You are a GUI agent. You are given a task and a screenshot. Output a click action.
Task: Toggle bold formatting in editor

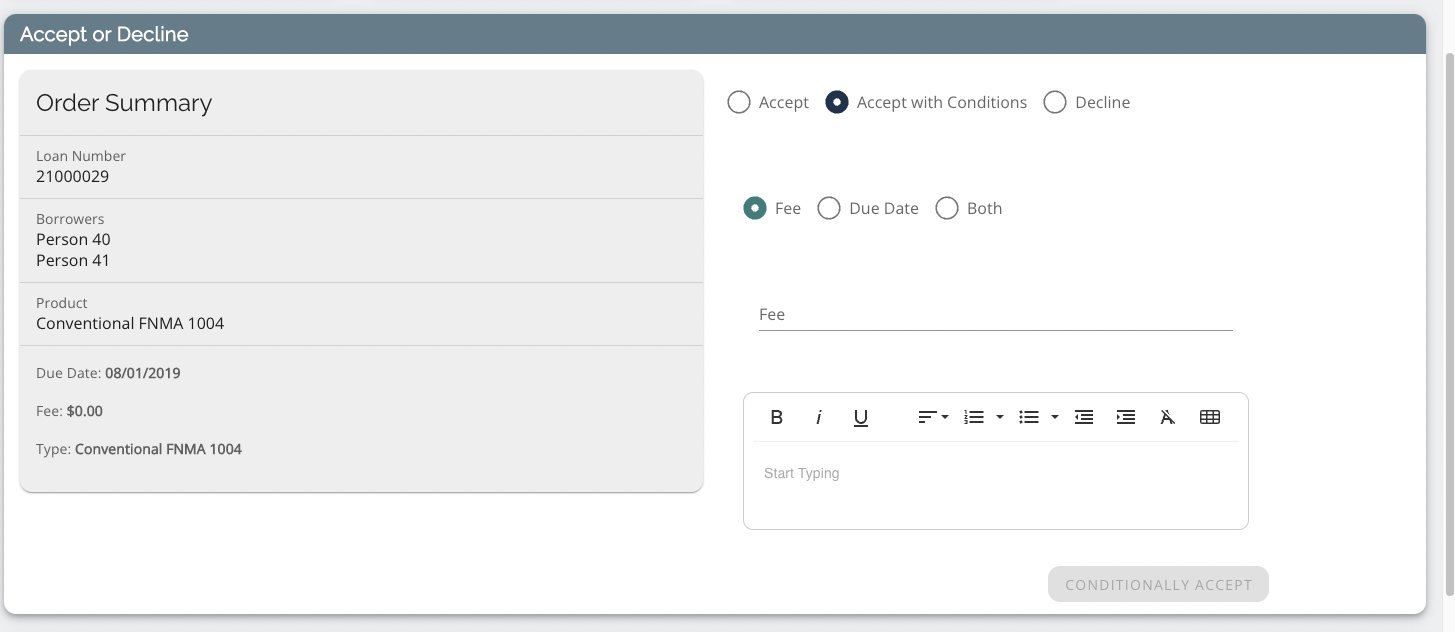pos(776,418)
